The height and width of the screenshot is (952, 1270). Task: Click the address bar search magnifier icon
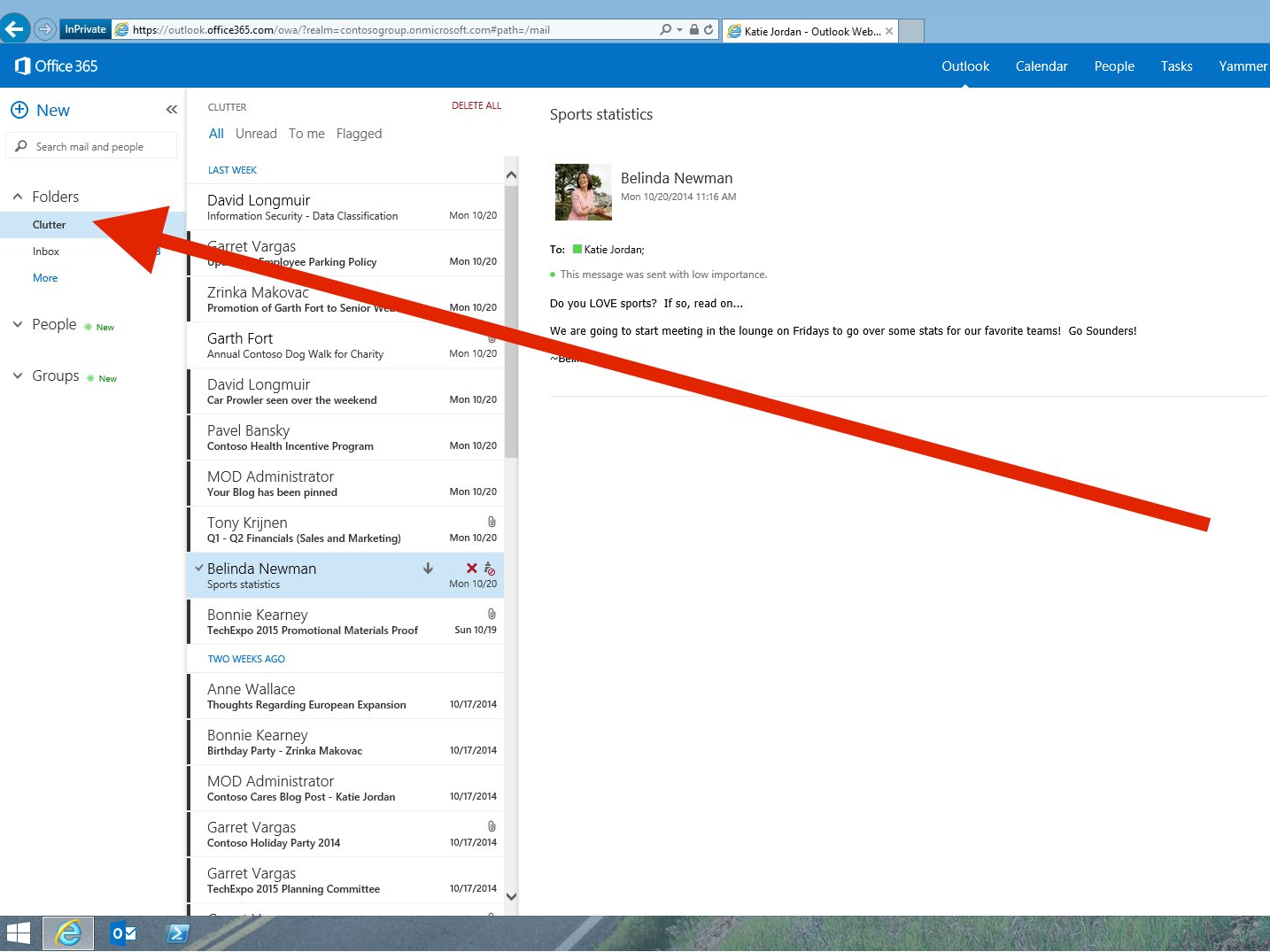pyautogui.click(x=666, y=29)
